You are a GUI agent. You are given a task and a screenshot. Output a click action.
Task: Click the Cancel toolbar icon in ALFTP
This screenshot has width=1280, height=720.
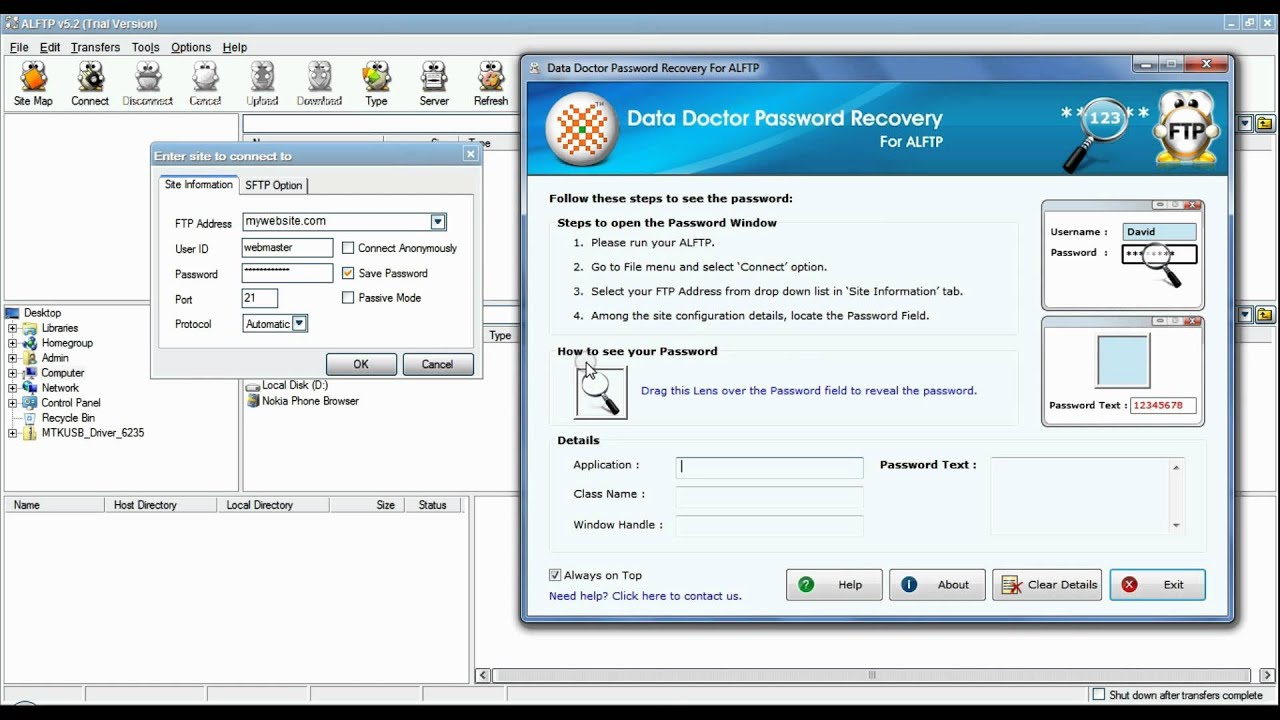click(x=205, y=84)
